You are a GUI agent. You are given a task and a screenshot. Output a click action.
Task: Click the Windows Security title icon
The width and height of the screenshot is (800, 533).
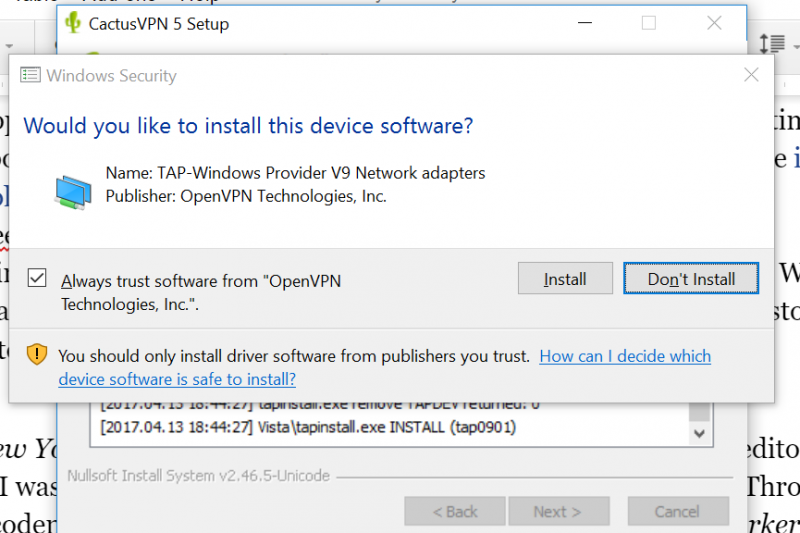tap(30, 75)
